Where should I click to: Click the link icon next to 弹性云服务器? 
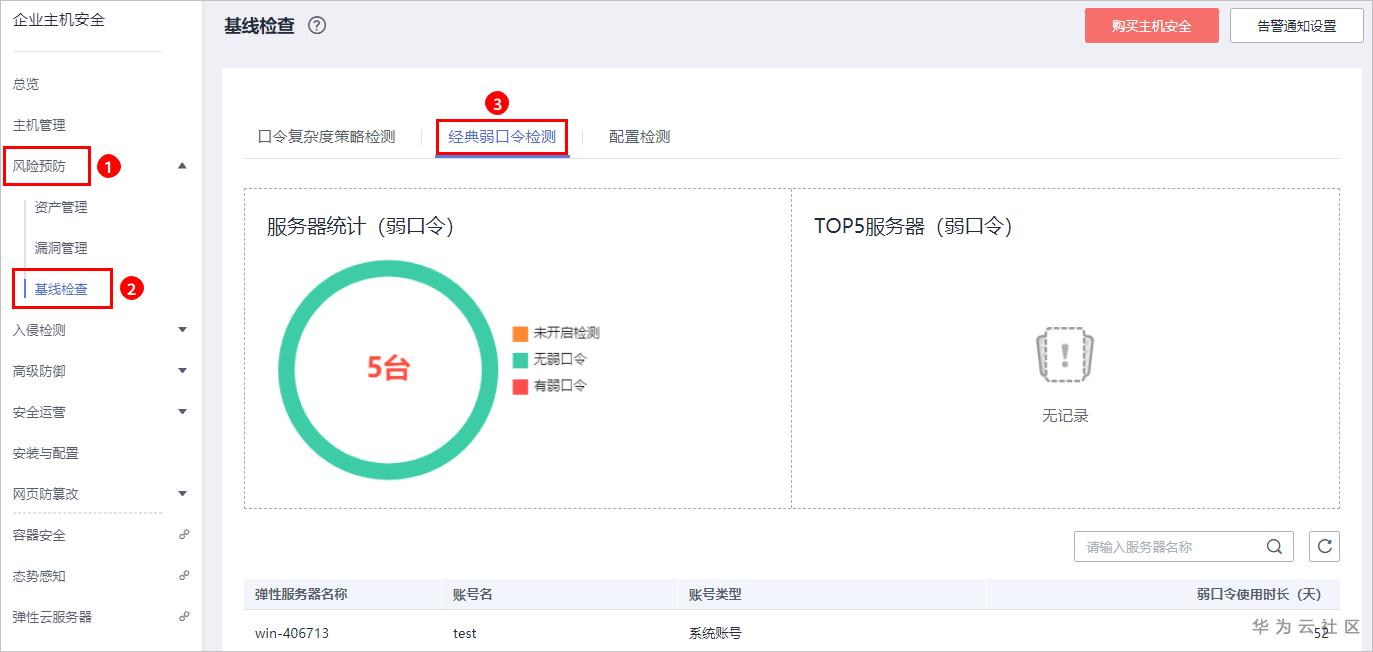pos(183,617)
